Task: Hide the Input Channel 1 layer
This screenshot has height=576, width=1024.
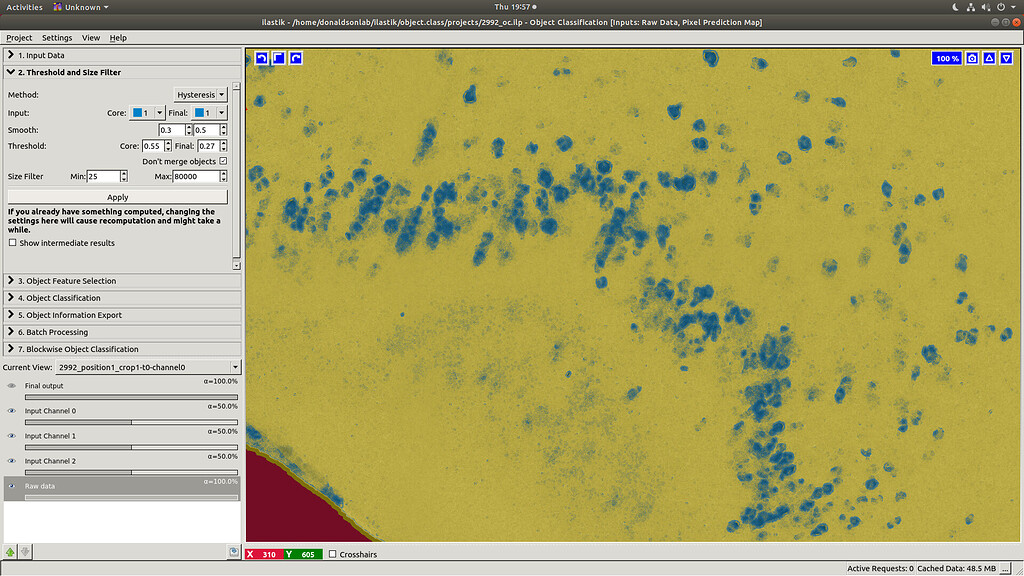Action: (x=10, y=435)
